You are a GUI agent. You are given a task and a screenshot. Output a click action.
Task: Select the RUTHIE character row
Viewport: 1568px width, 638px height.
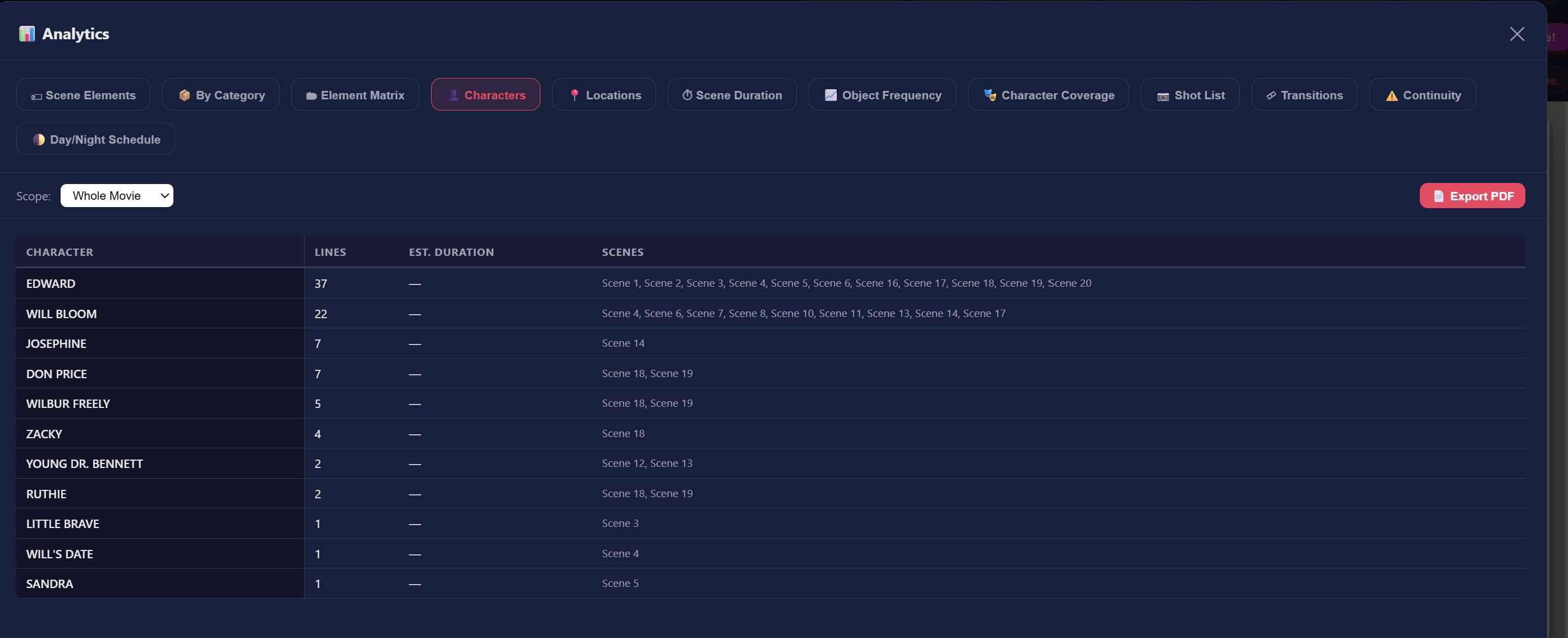(x=771, y=494)
